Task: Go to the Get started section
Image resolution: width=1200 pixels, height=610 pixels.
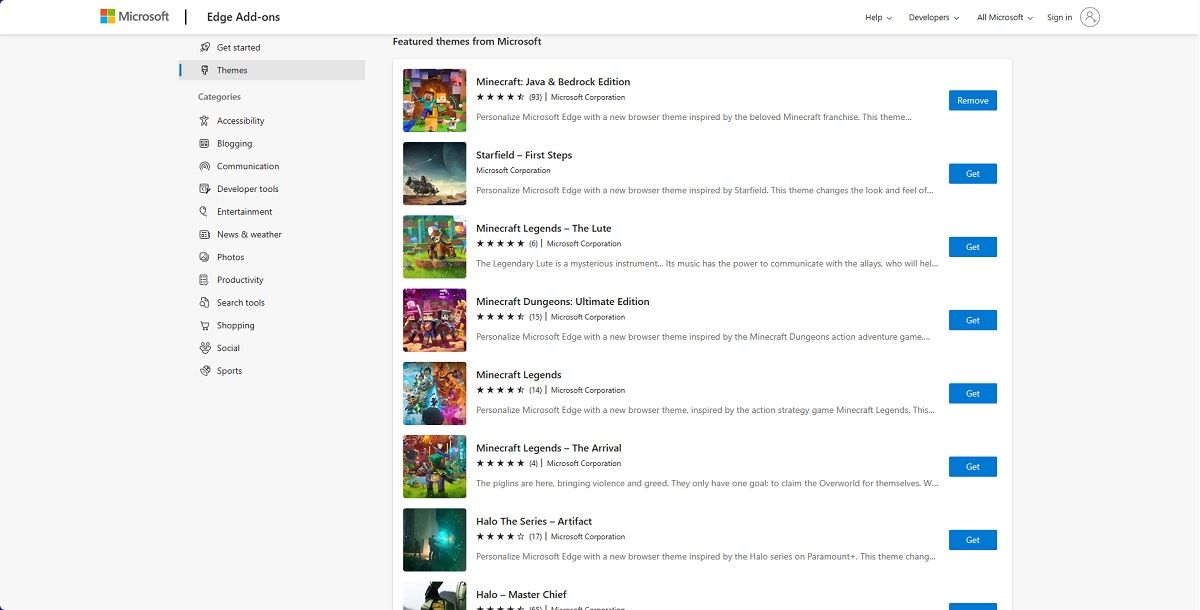Action: [x=236, y=46]
